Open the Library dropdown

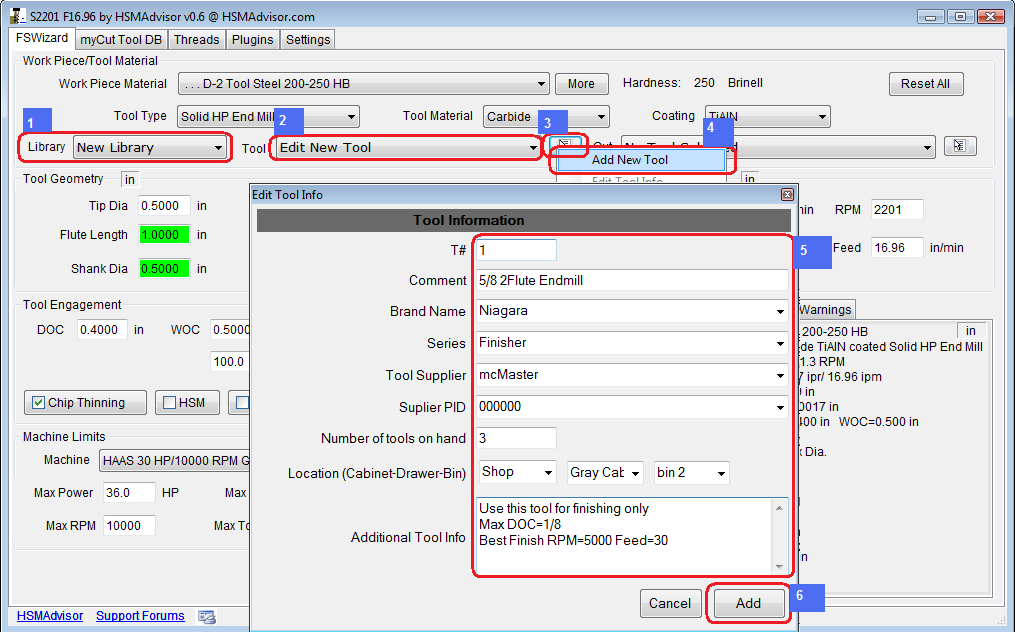click(150, 148)
